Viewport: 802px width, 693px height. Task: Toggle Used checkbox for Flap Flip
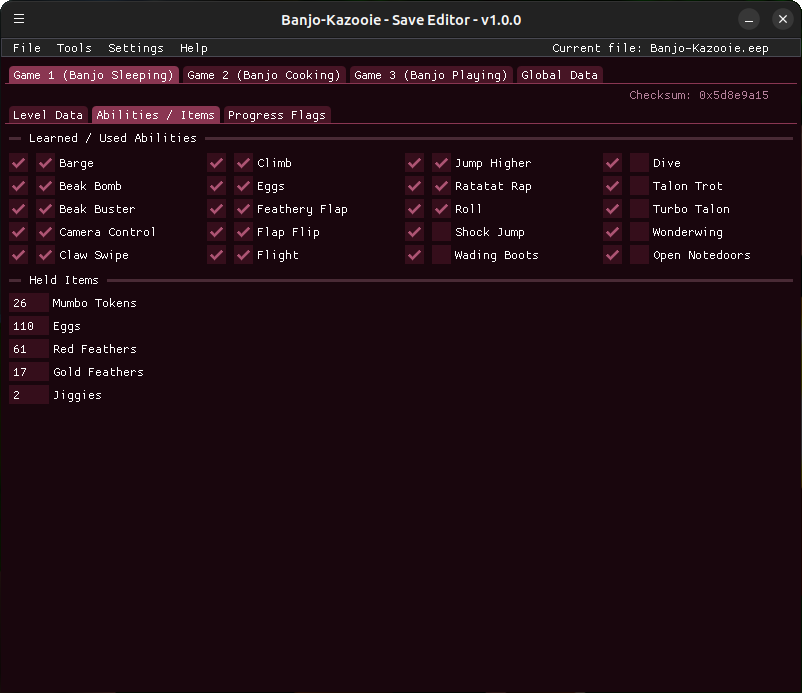click(243, 232)
